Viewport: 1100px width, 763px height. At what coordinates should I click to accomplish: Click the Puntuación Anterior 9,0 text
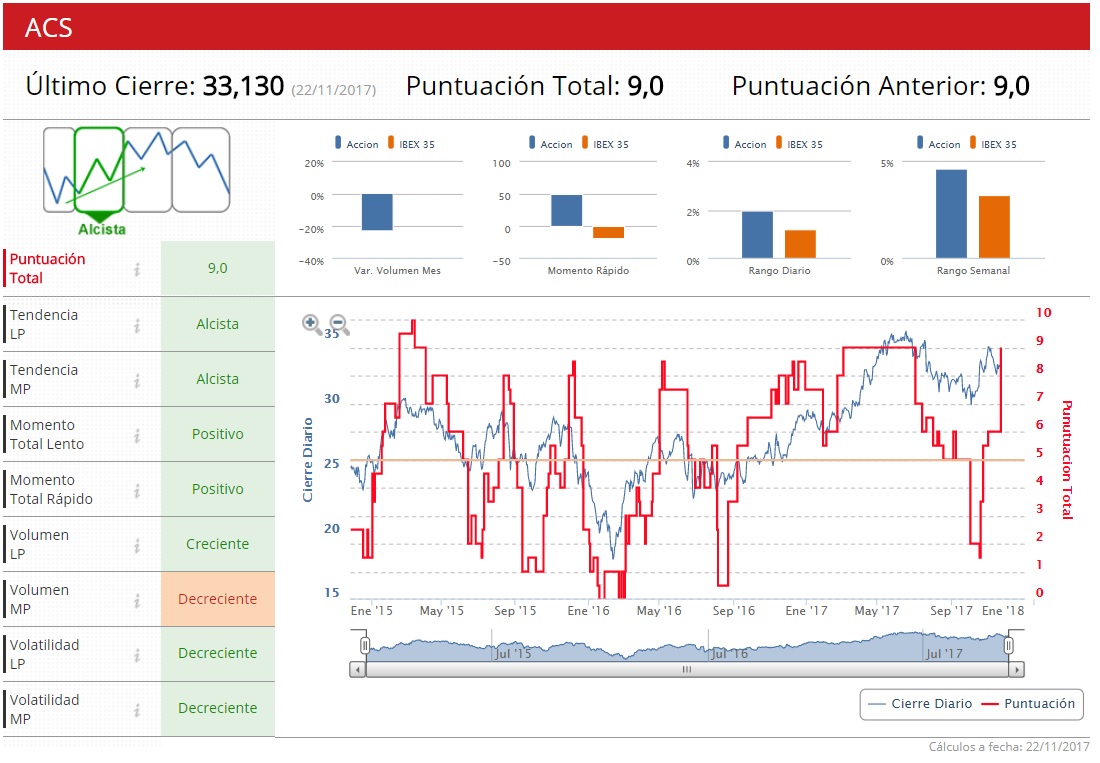pos(881,86)
